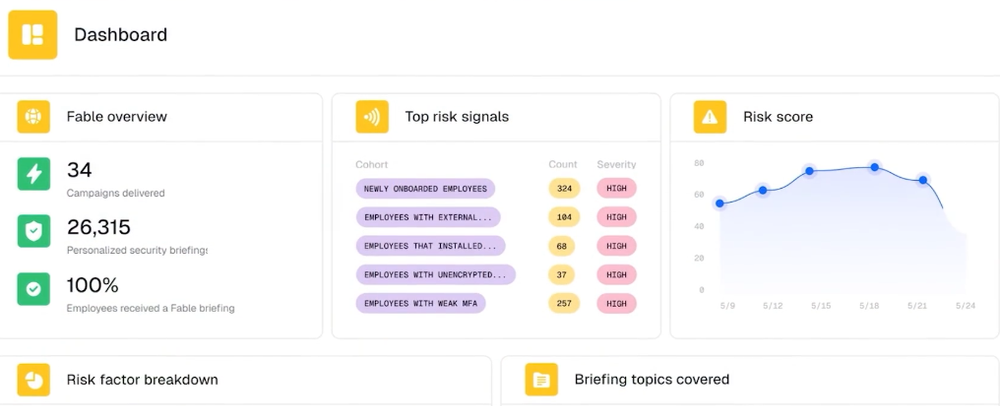This screenshot has height=406, width=1000.
Task: Click the chart data point at 5/9
Action: point(719,204)
